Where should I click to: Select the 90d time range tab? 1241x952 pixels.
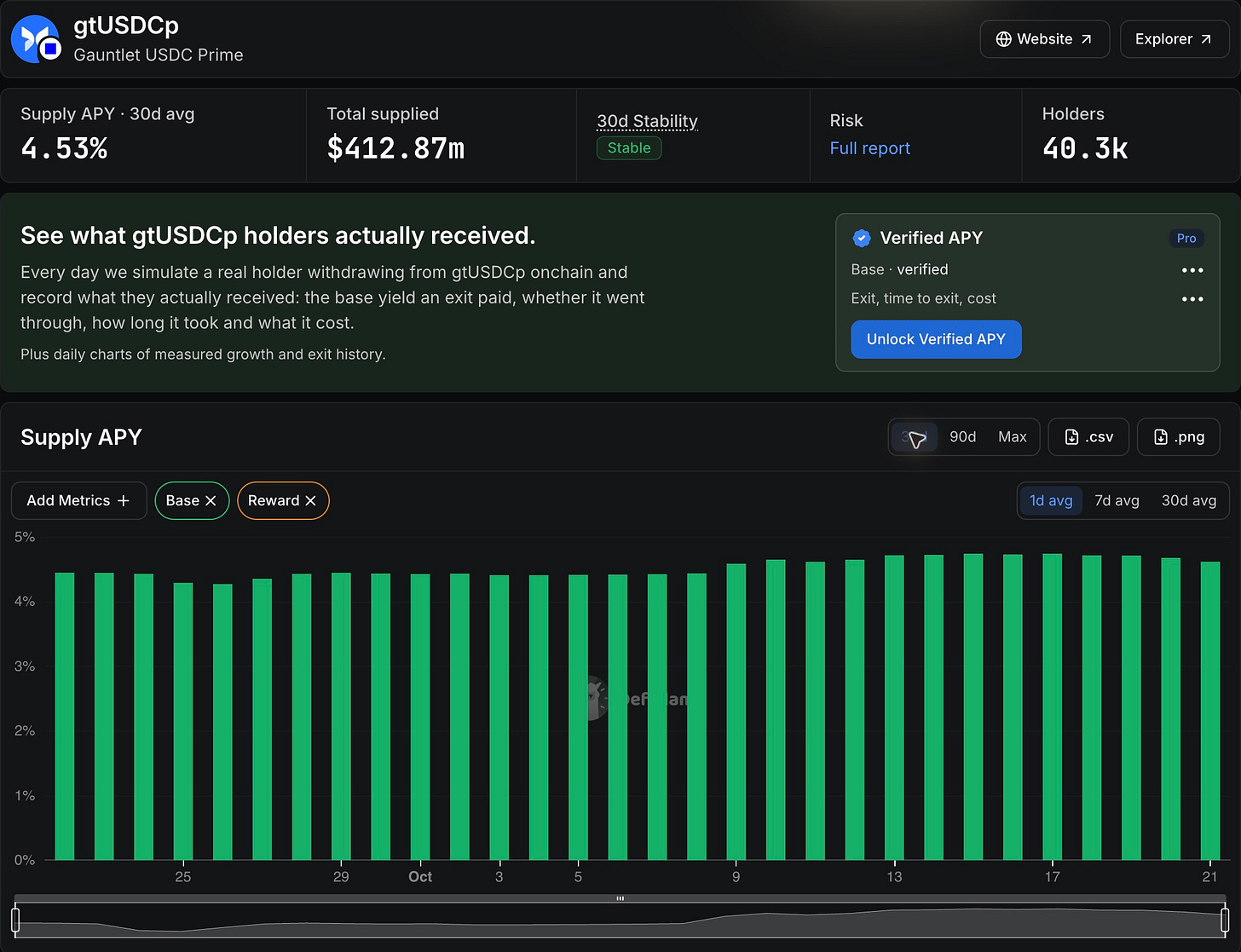click(x=962, y=437)
